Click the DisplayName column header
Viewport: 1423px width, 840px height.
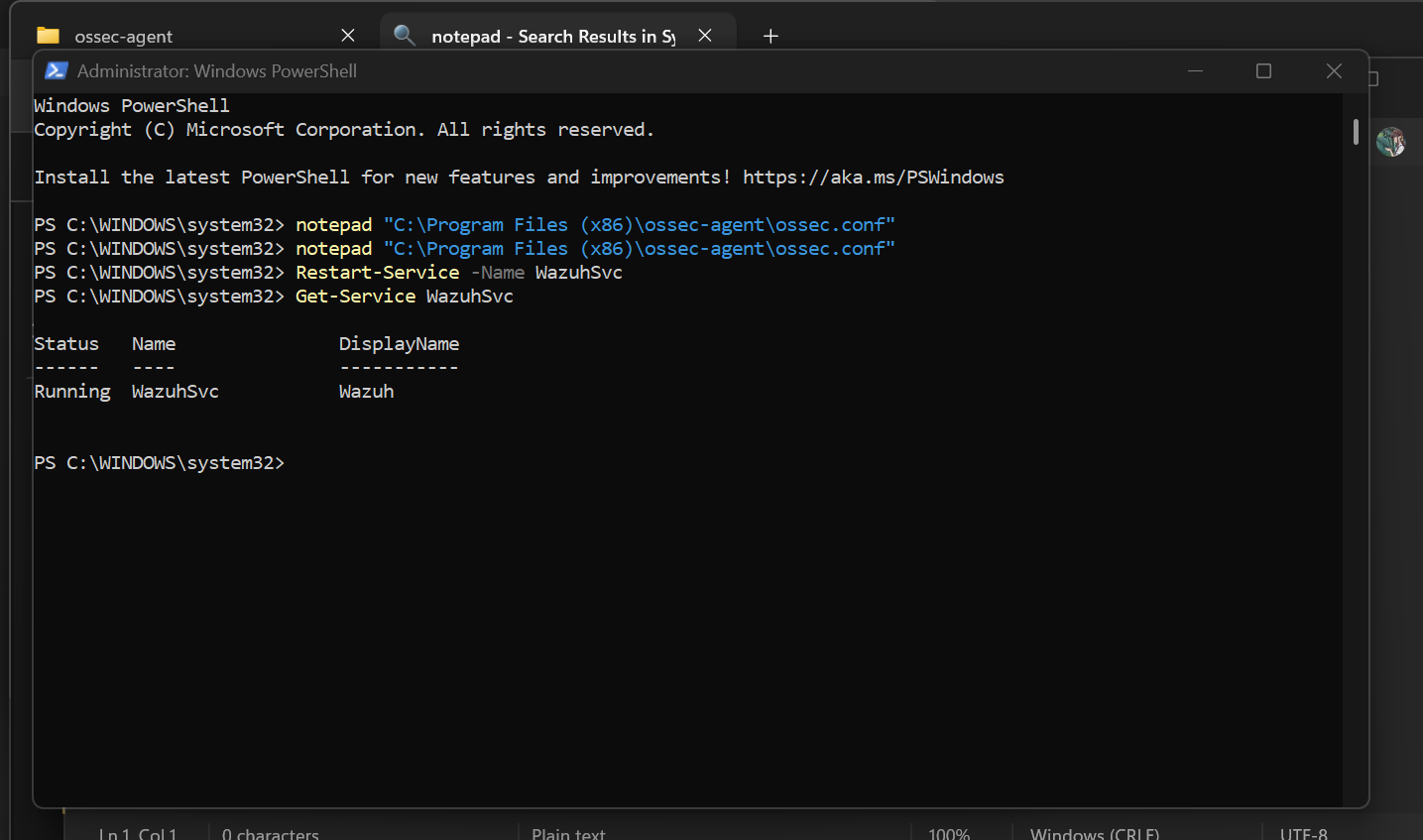pos(399,344)
